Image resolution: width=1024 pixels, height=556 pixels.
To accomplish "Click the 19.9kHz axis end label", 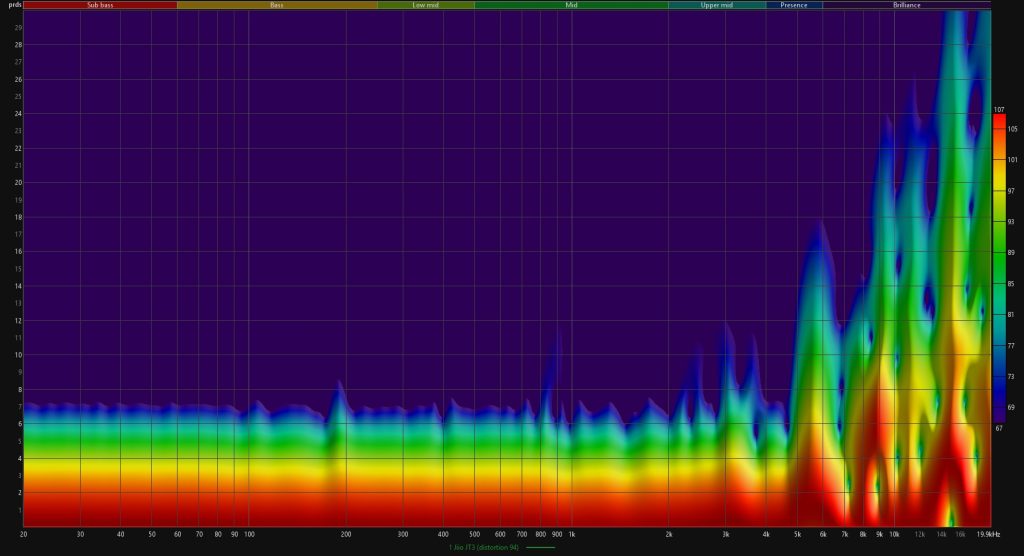I will (989, 534).
